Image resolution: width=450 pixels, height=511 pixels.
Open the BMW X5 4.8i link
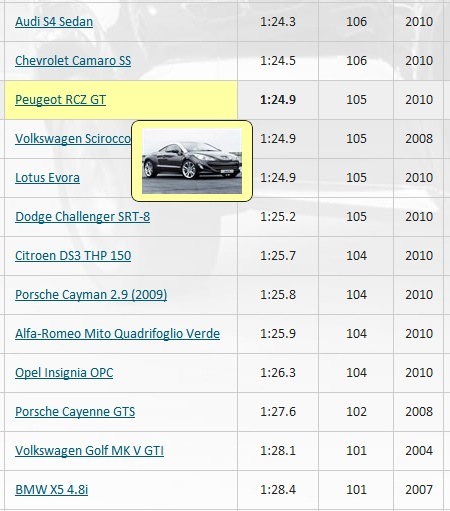52,490
